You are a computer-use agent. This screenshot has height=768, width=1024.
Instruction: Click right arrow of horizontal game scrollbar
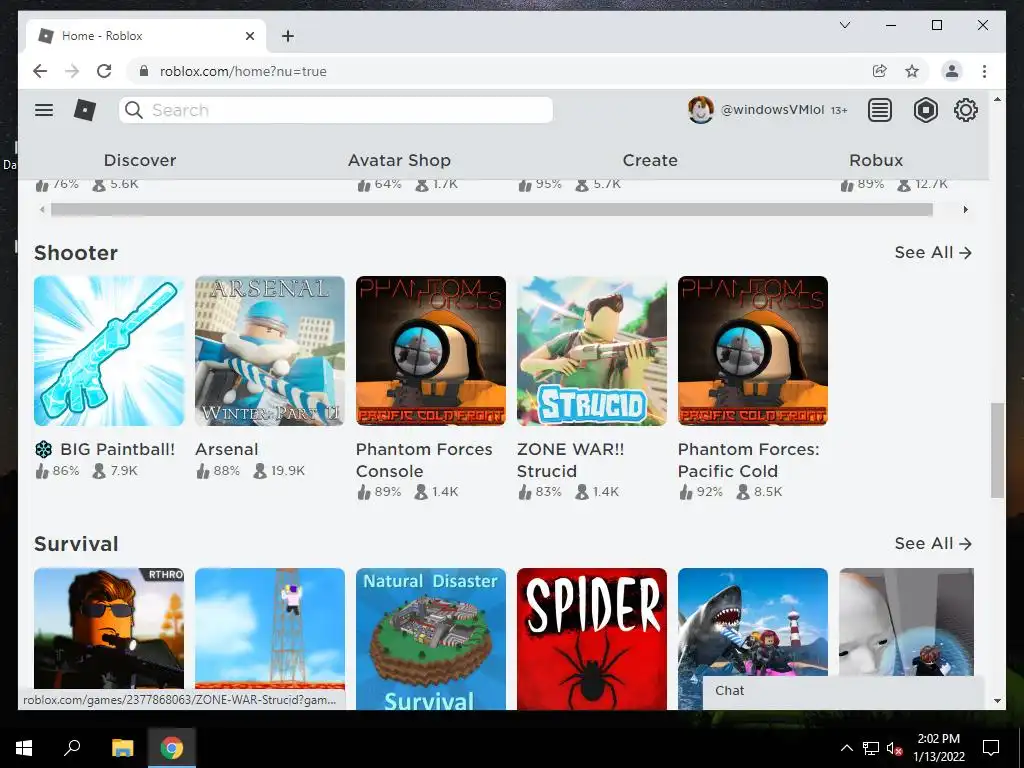click(965, 210)
